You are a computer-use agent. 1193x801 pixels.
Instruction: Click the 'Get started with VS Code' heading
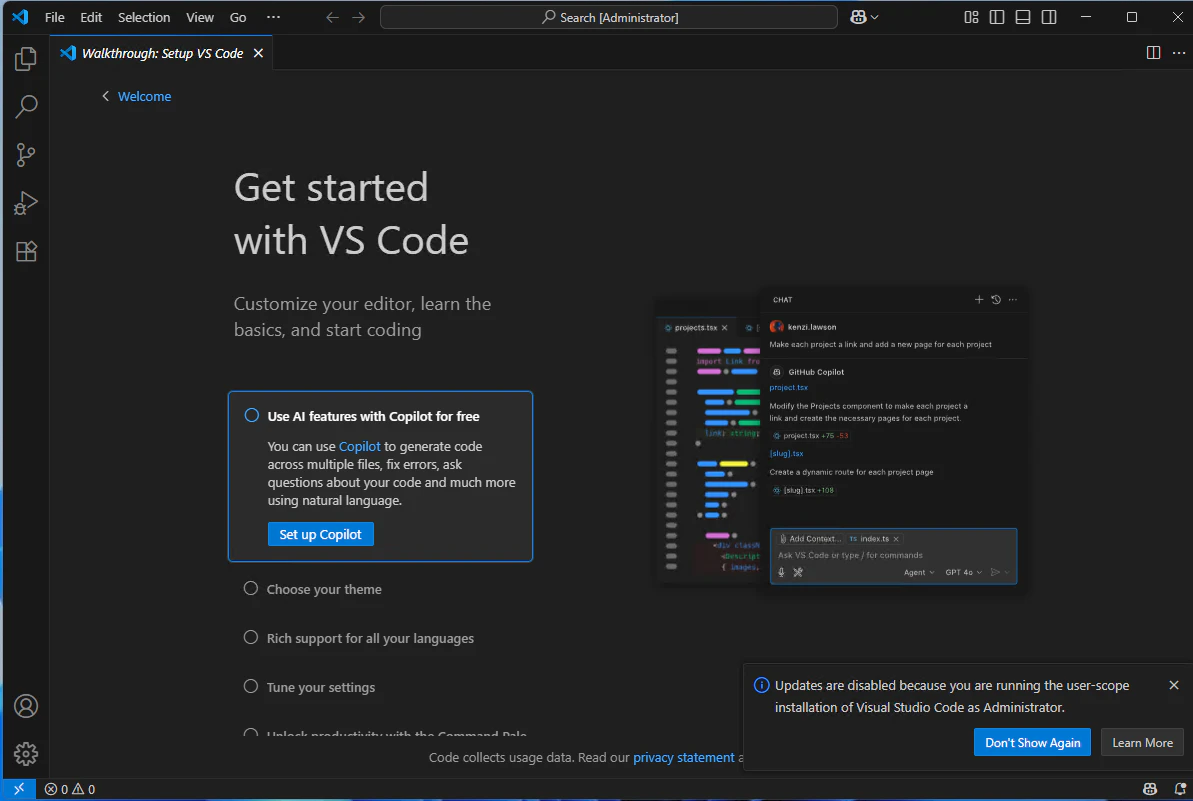(x=351, y=214)
